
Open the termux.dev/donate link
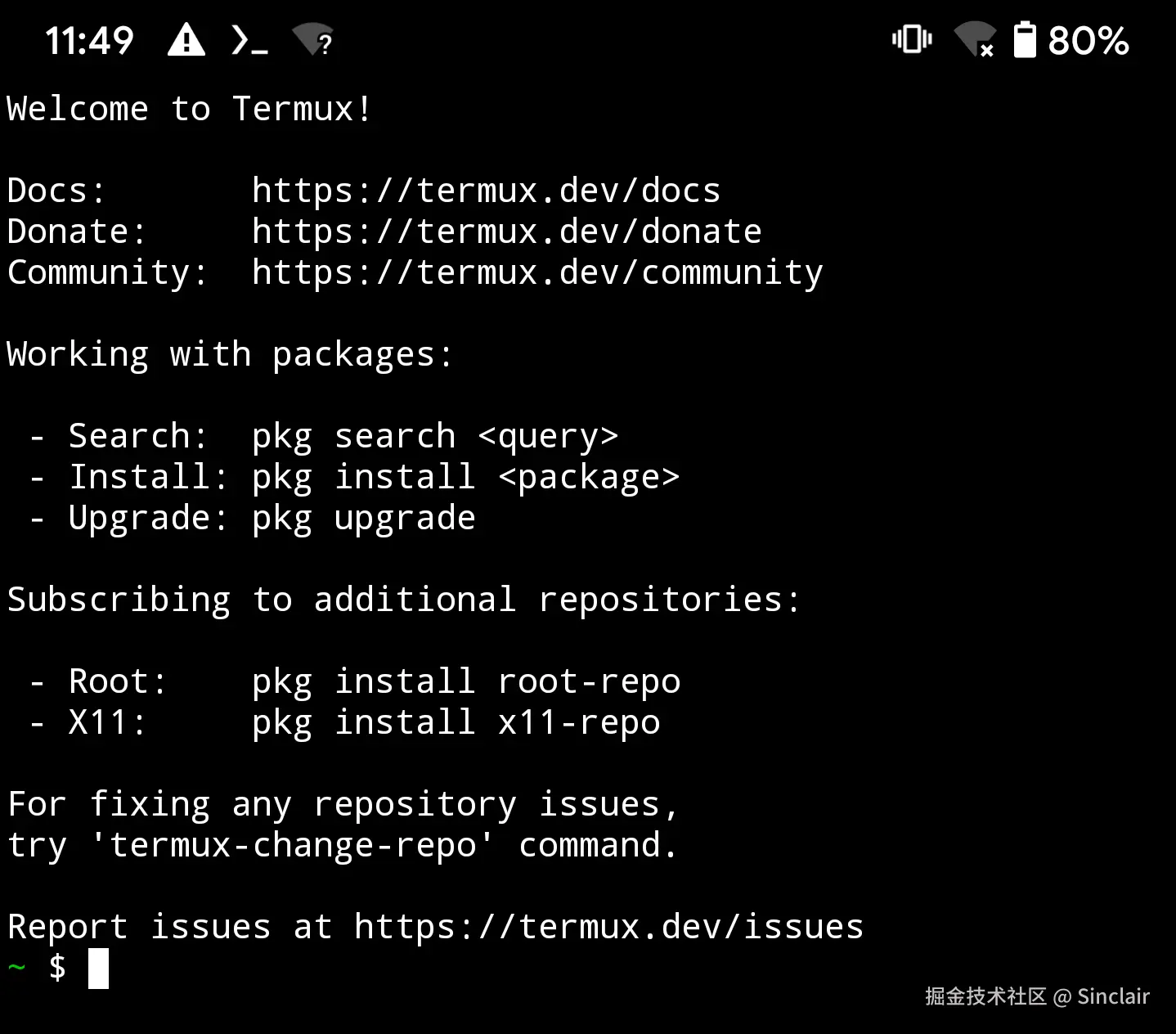[x=506, y=232]
